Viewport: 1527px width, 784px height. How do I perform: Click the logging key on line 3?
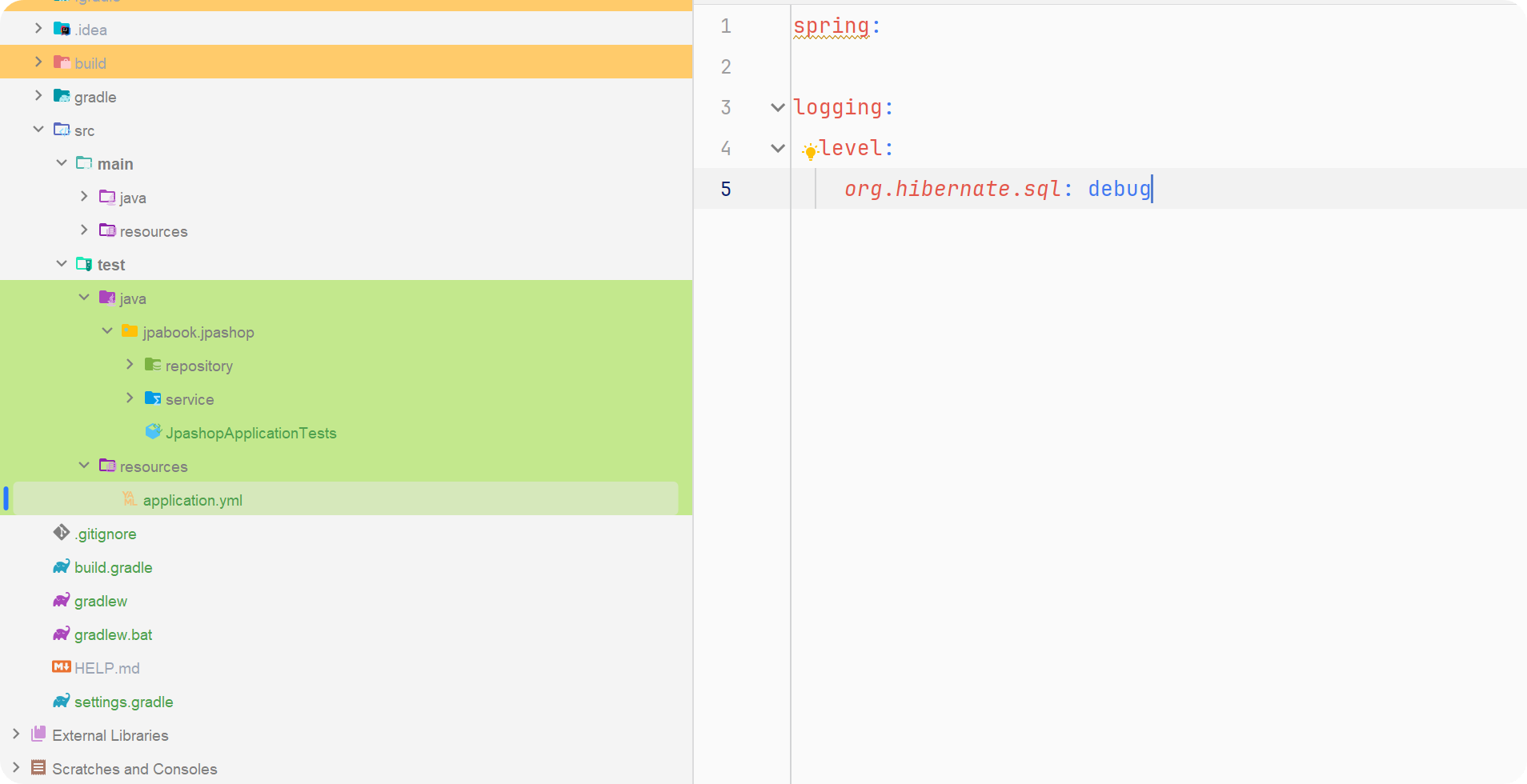click(837, 107)
